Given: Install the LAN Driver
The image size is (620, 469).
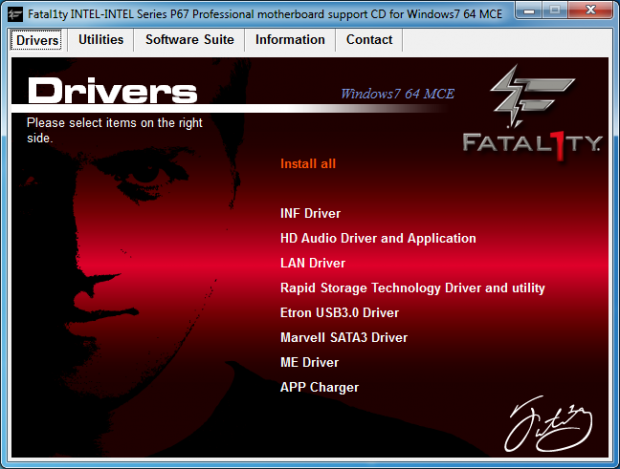Looking at the screenshot, I should (312, 263).
